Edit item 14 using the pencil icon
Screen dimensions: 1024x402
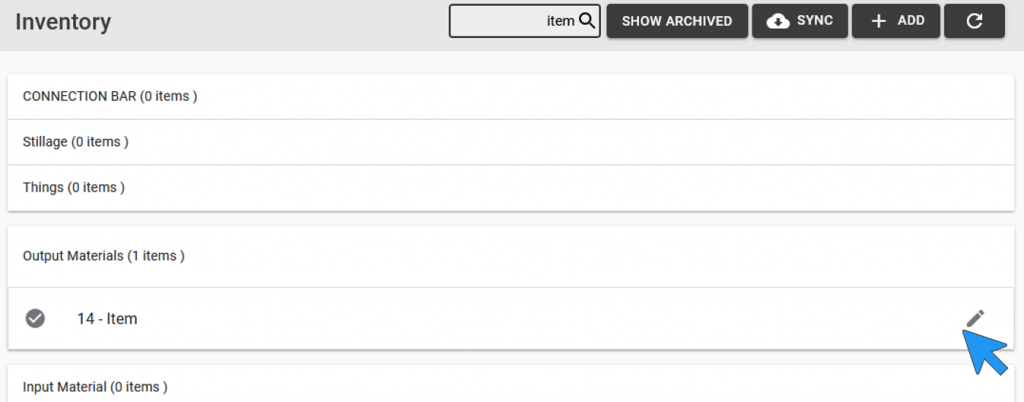tap(975, 318)
